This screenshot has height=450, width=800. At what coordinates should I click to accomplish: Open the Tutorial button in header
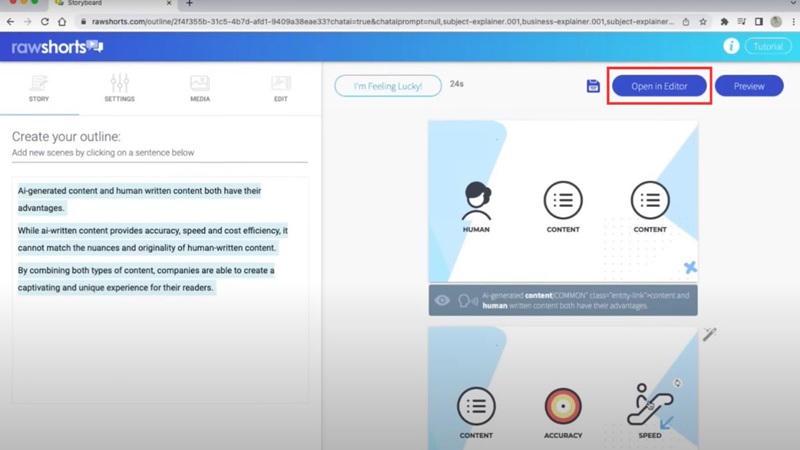(x=767, y=46)
